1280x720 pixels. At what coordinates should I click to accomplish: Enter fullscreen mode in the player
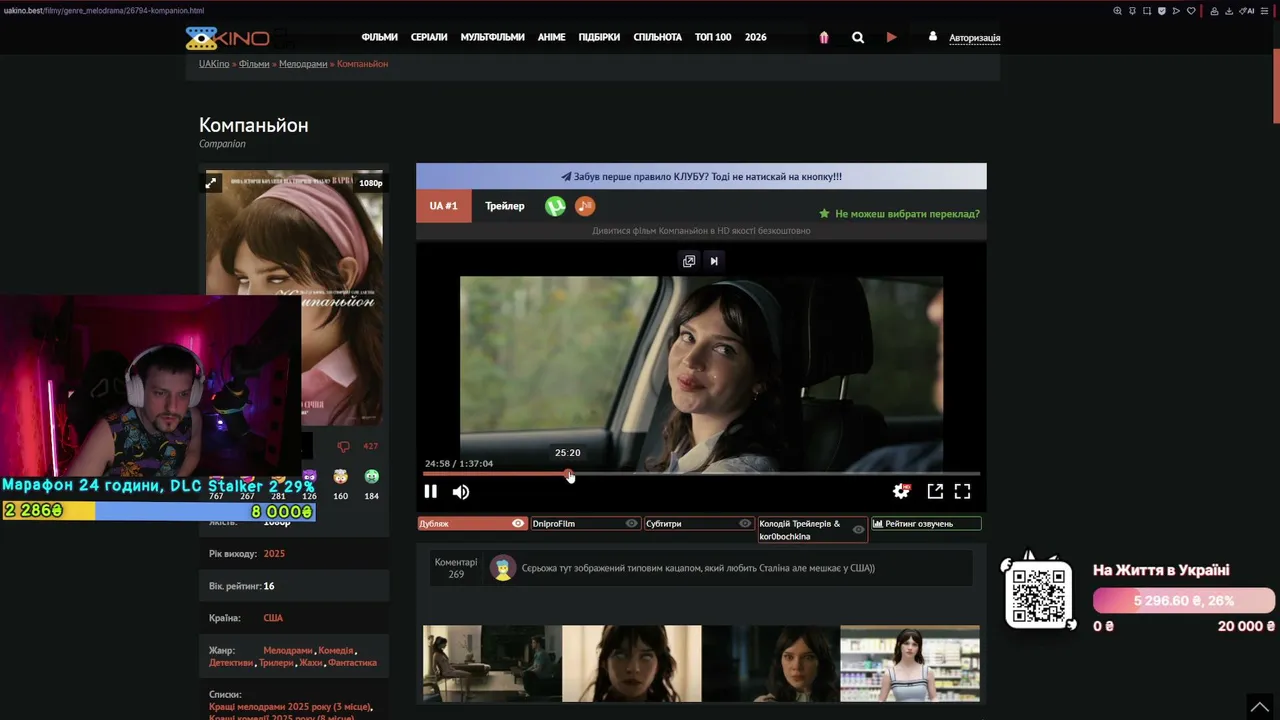click(962, 491)
